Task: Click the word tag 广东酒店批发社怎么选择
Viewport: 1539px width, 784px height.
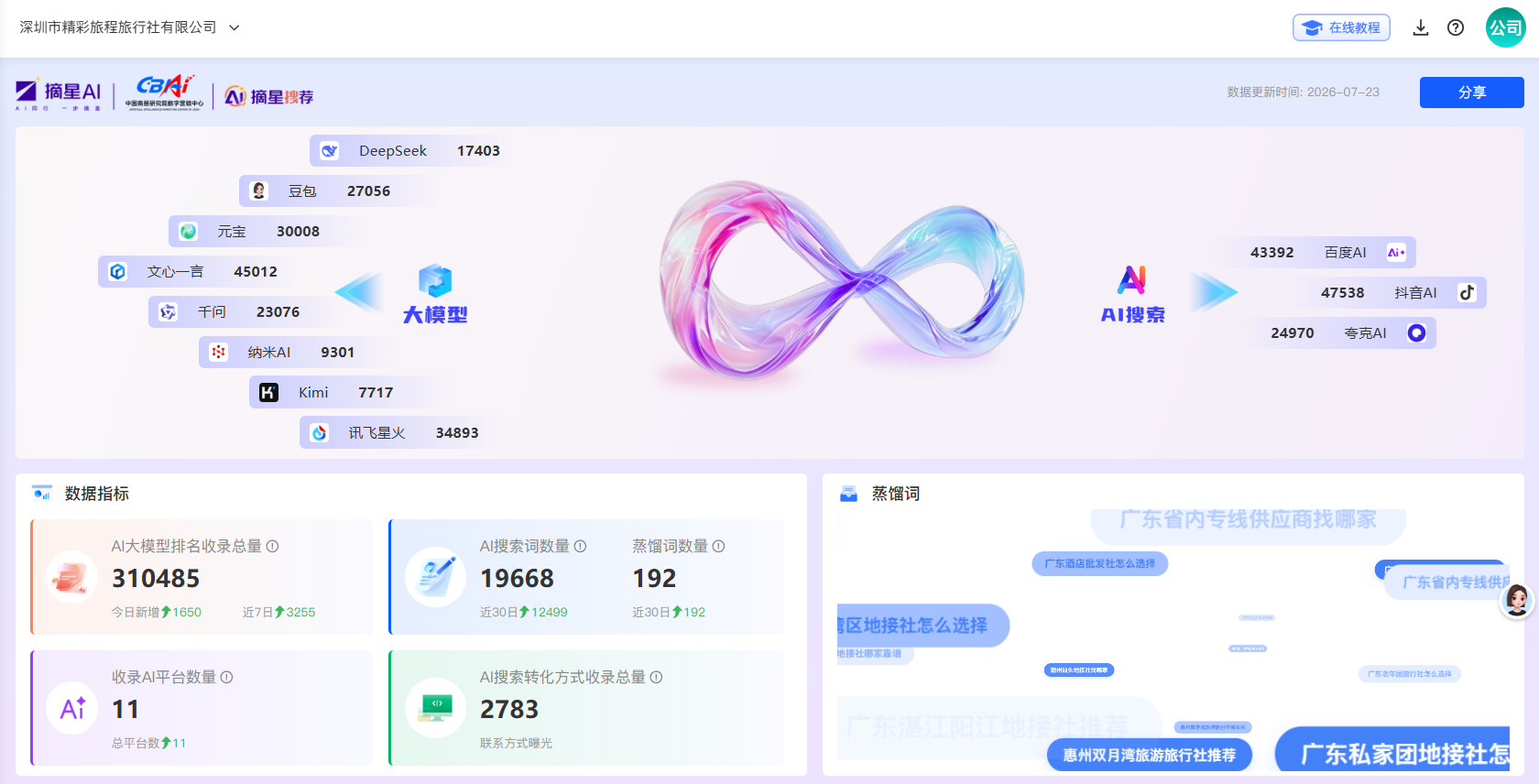Action: [1100, 563]
